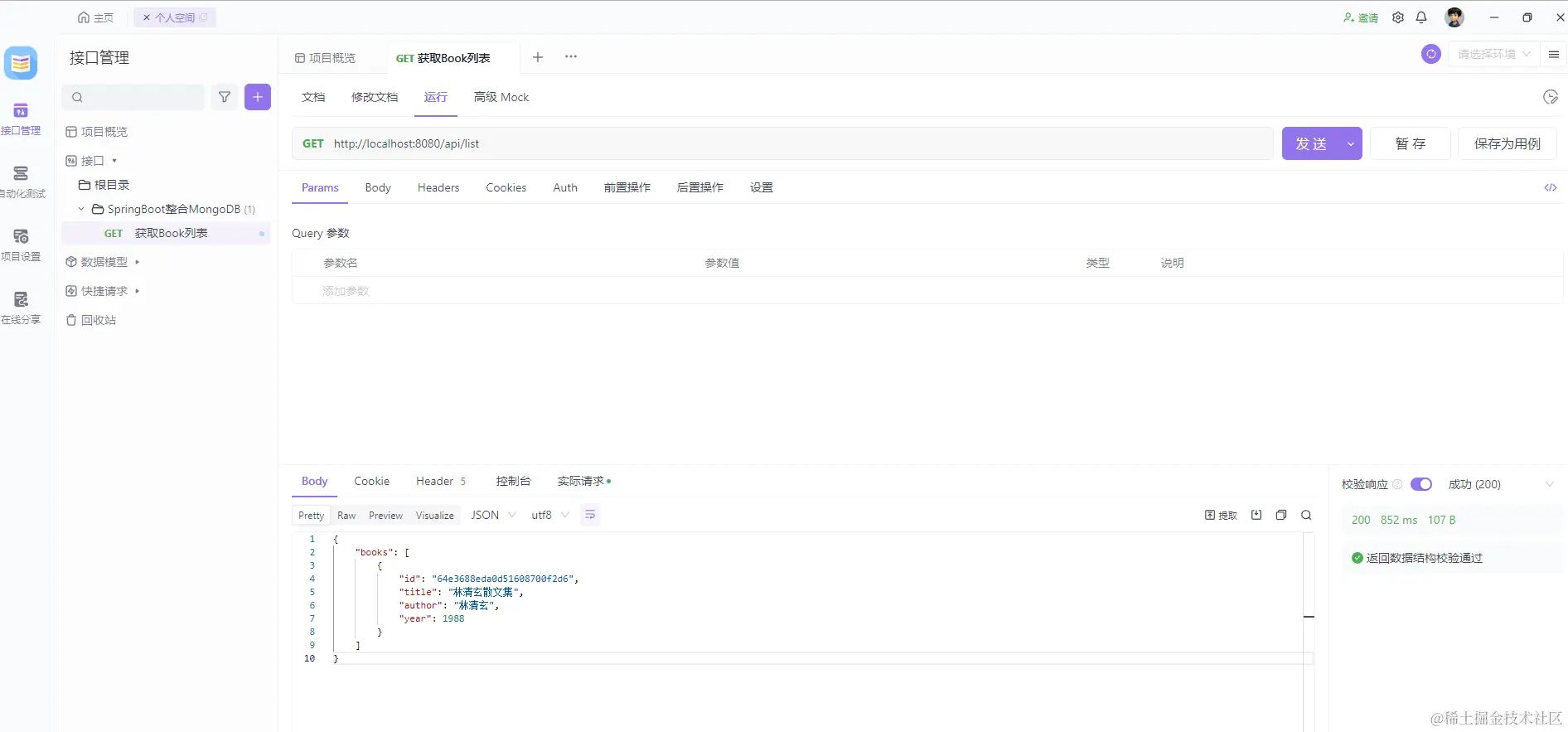Open the 前置操作 tab

point(627,187)
